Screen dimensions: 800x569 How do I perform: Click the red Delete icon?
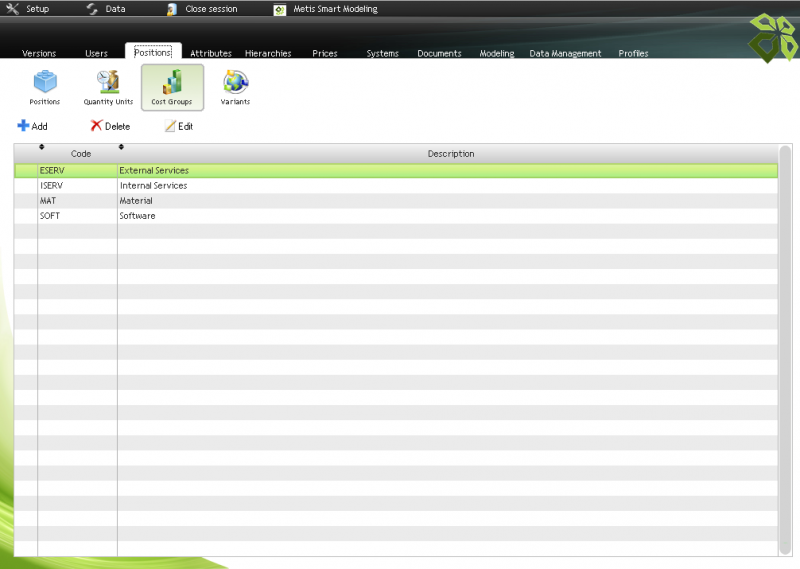[x=96, y=126]
